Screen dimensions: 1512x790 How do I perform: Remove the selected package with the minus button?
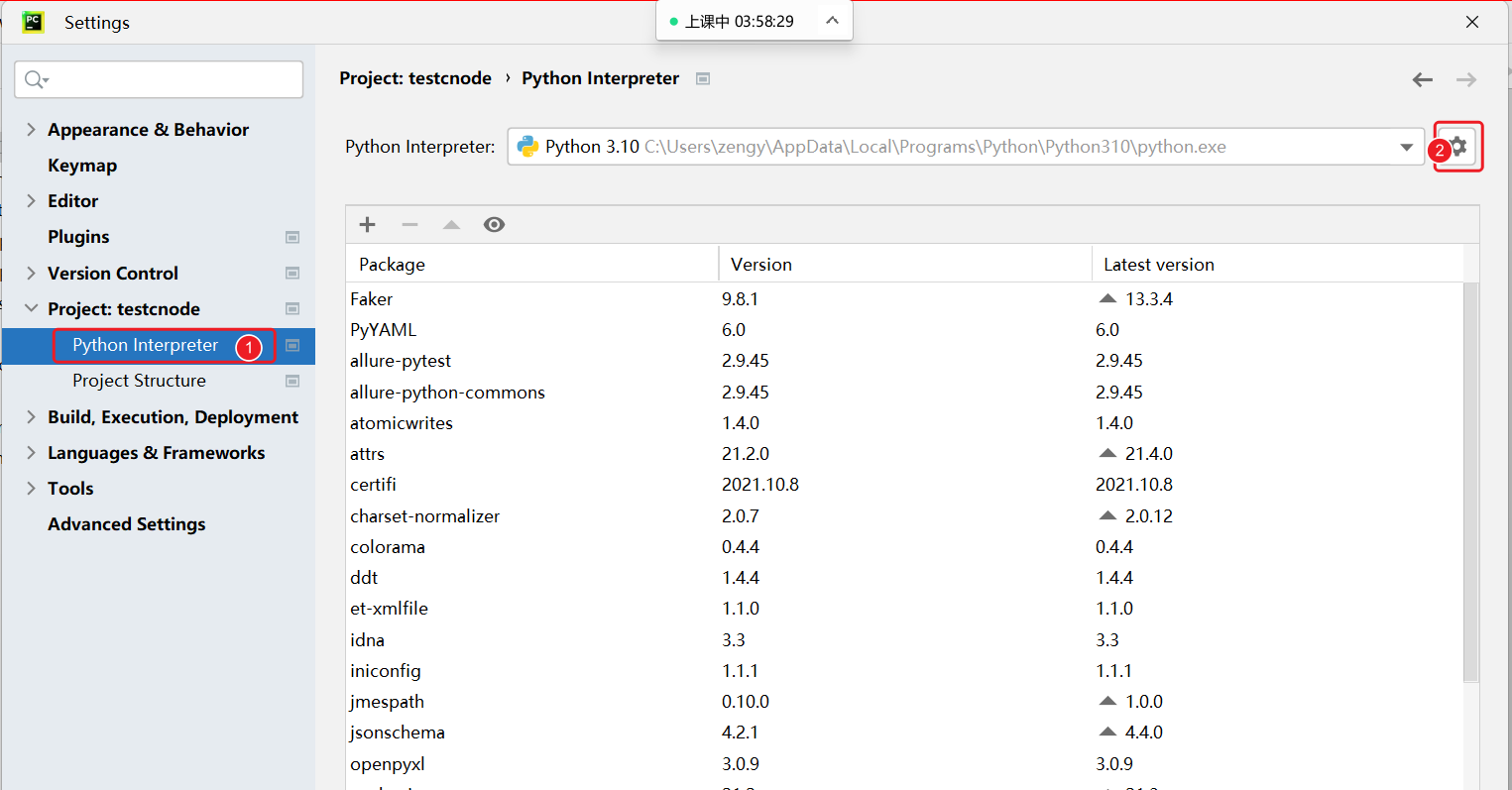pos(409,224)
